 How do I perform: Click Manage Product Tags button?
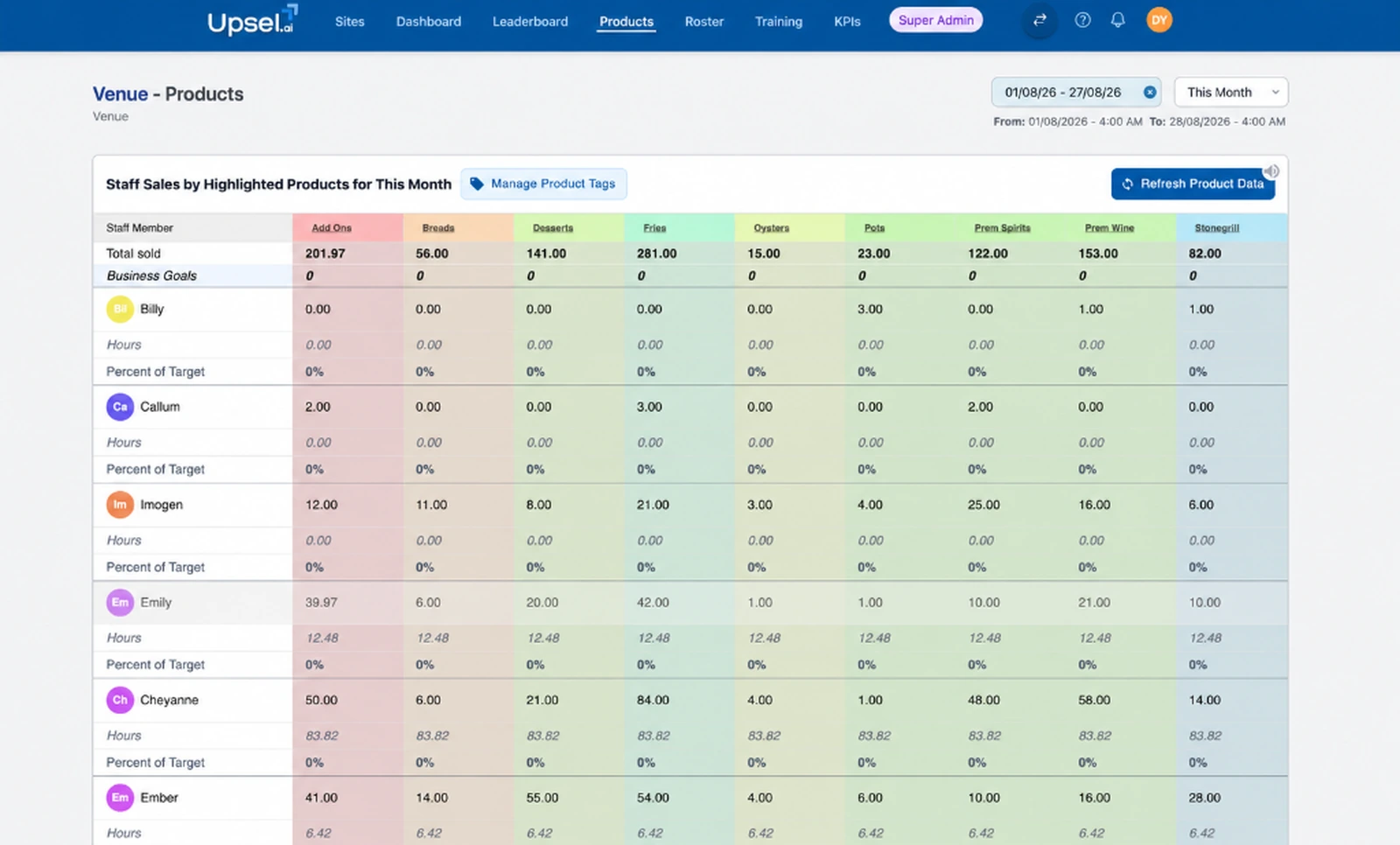543,184
